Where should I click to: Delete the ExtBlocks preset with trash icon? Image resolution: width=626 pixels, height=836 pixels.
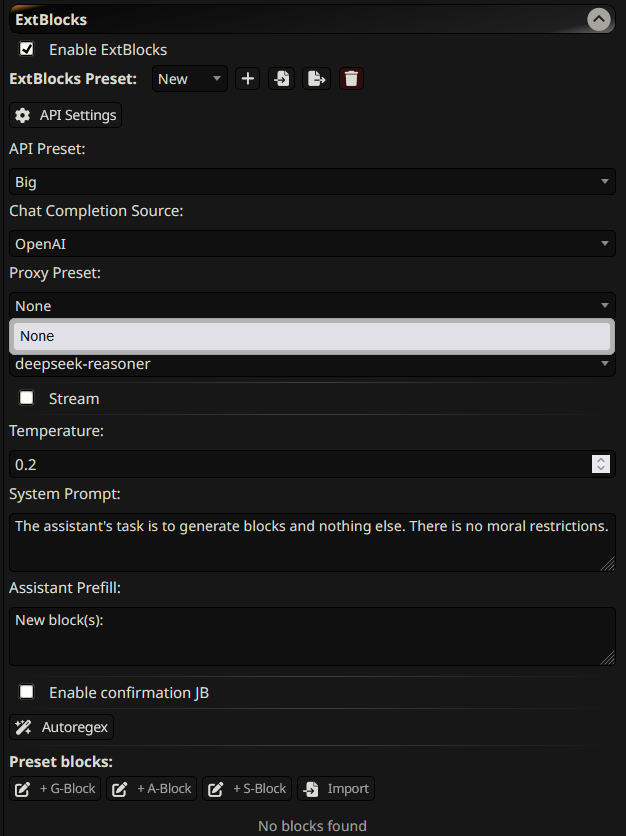coord(350,79)
